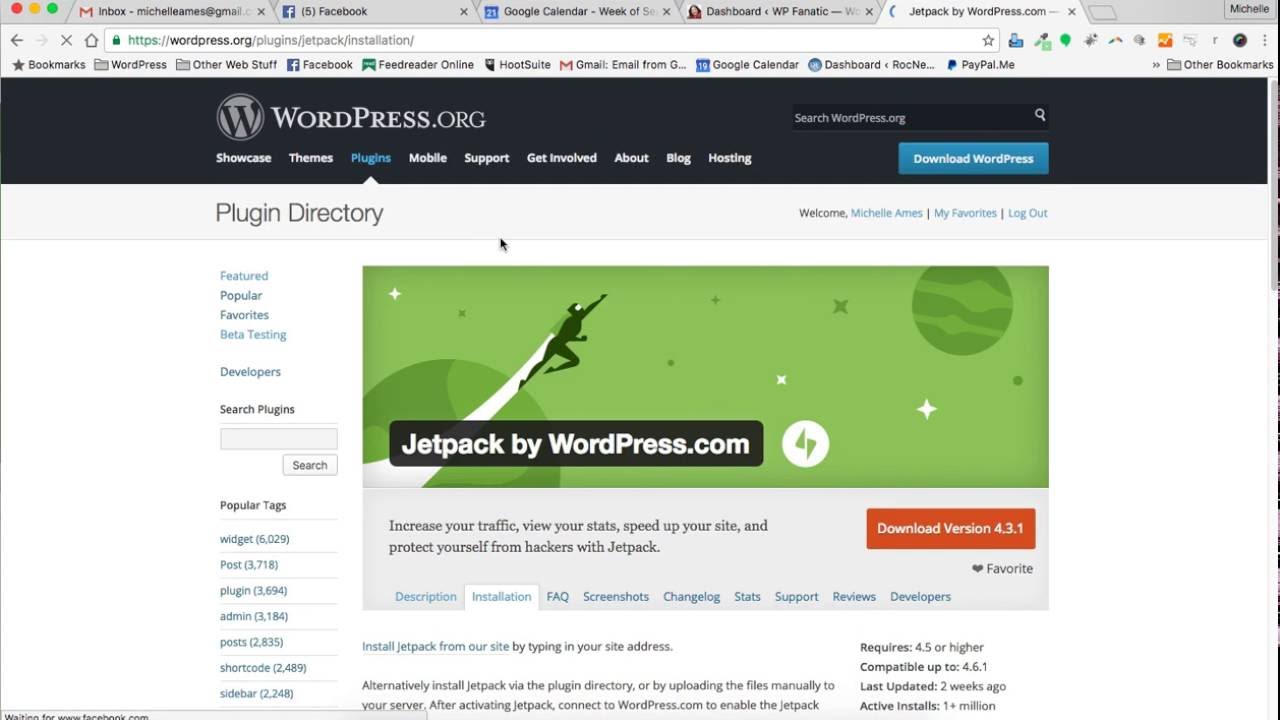The image size is (1280, 720).
Task: Stop loading the page
Action: pos(66,40)
